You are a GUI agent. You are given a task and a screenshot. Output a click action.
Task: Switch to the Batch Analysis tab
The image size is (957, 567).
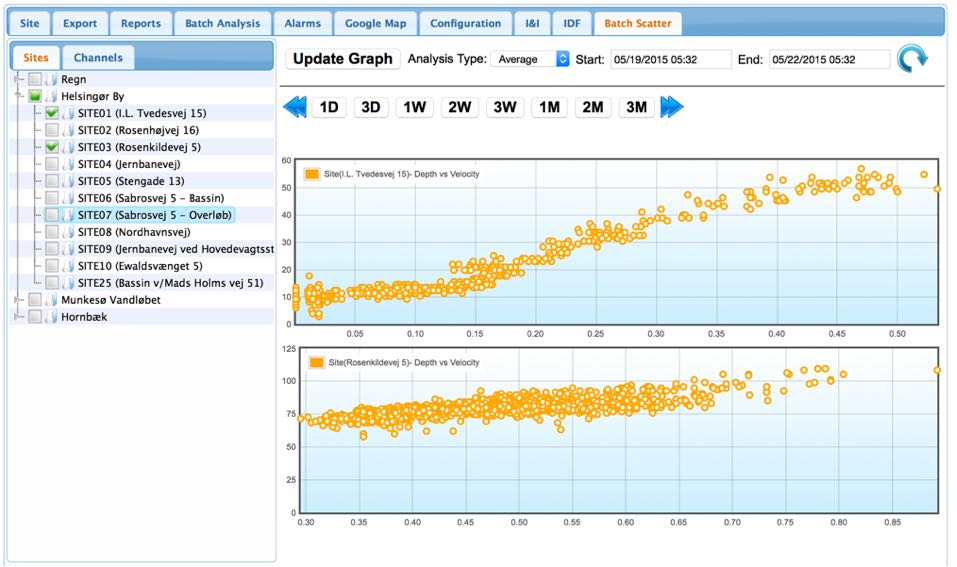223,24
